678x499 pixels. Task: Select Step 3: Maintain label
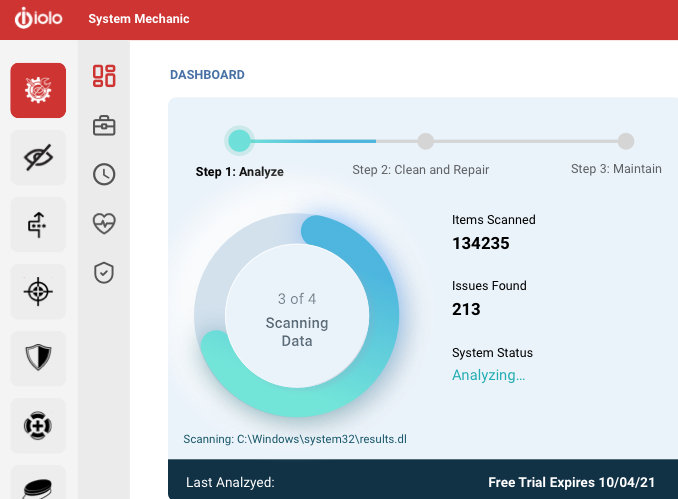pyautogui.click(x=616, y=169)
